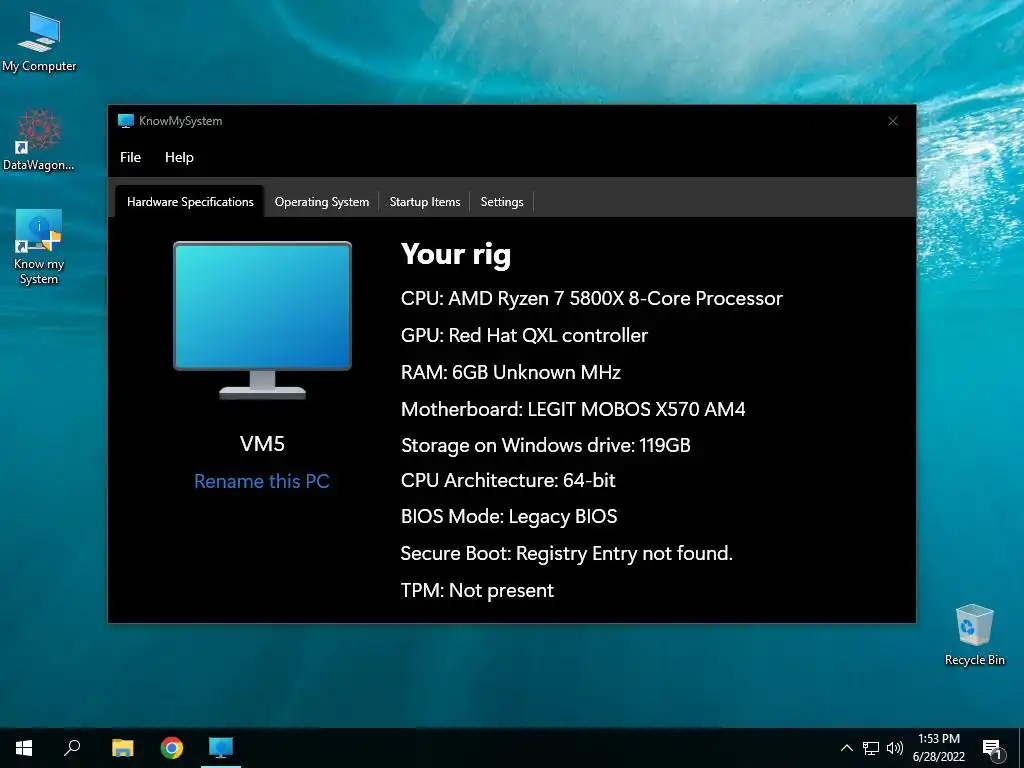Click the Your rig heading
This screenshot has width=1024, height=768.
[456, 255]
